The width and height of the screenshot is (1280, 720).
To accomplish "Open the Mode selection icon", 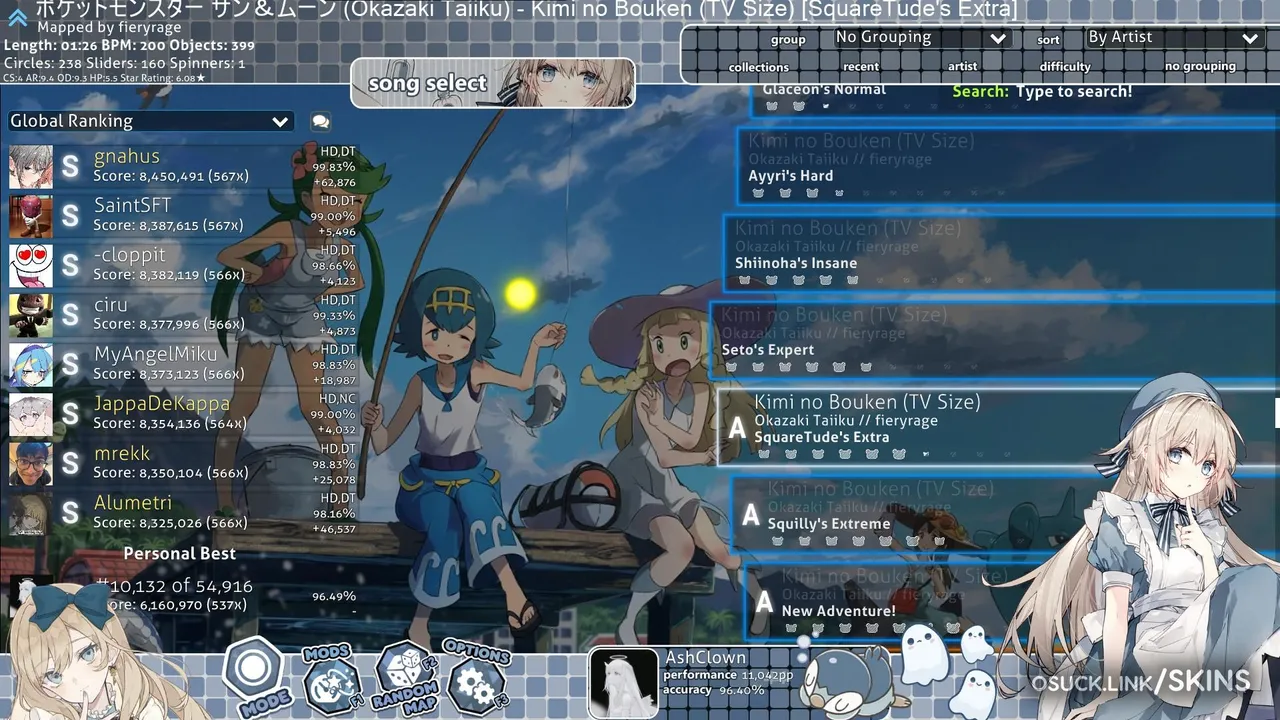I will (253, 675).
